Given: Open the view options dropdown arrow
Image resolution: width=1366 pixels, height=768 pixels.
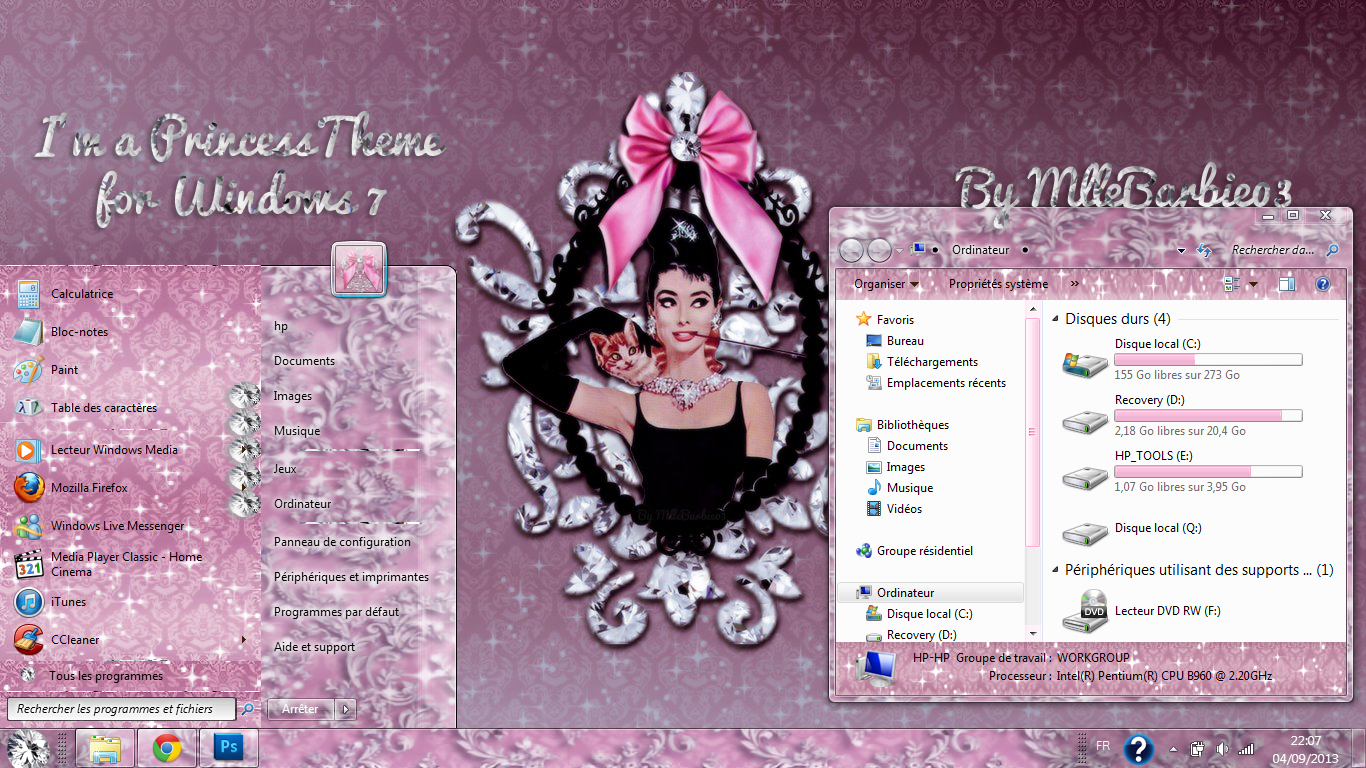Looking at the screenshot, I should (x=1253, y=284).
